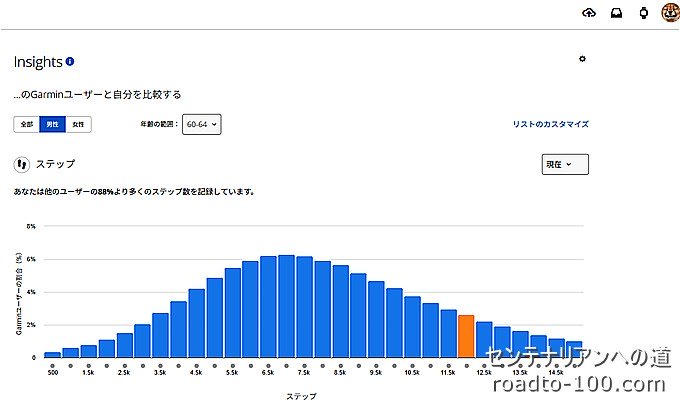Image resolution: width=680 pixels, height=402 pixels.
Task: Open the user profile avatar
Action: 669,13
